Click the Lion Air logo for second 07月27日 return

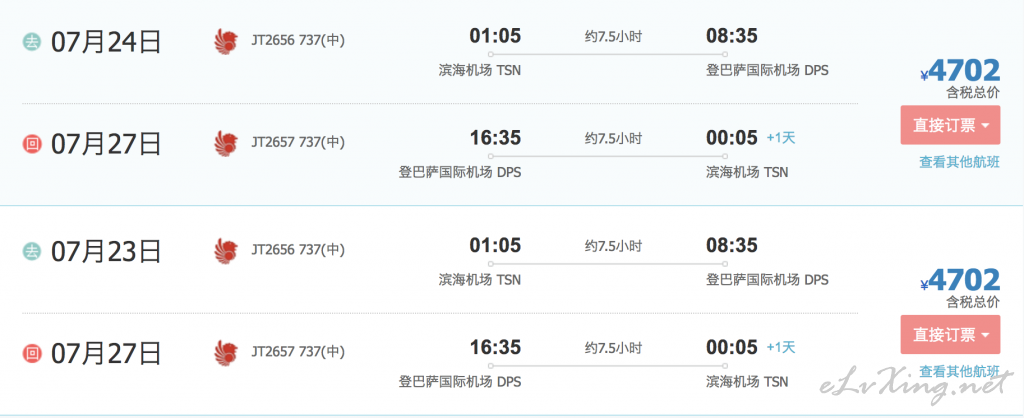coord(226,352)
